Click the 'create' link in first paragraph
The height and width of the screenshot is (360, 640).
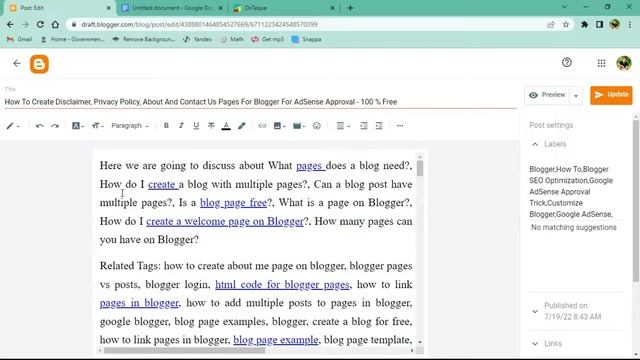[x=163, y=184]
